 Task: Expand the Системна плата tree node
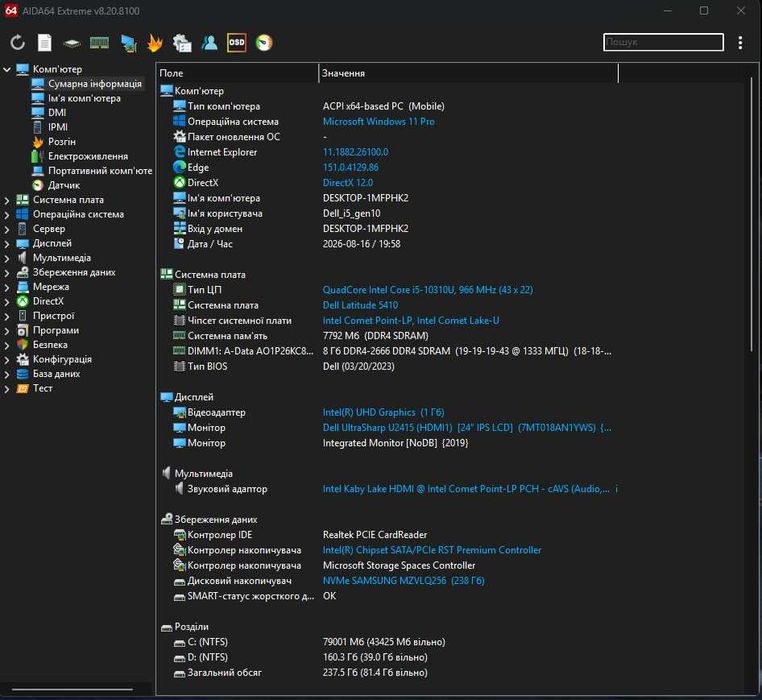(7, 200)
